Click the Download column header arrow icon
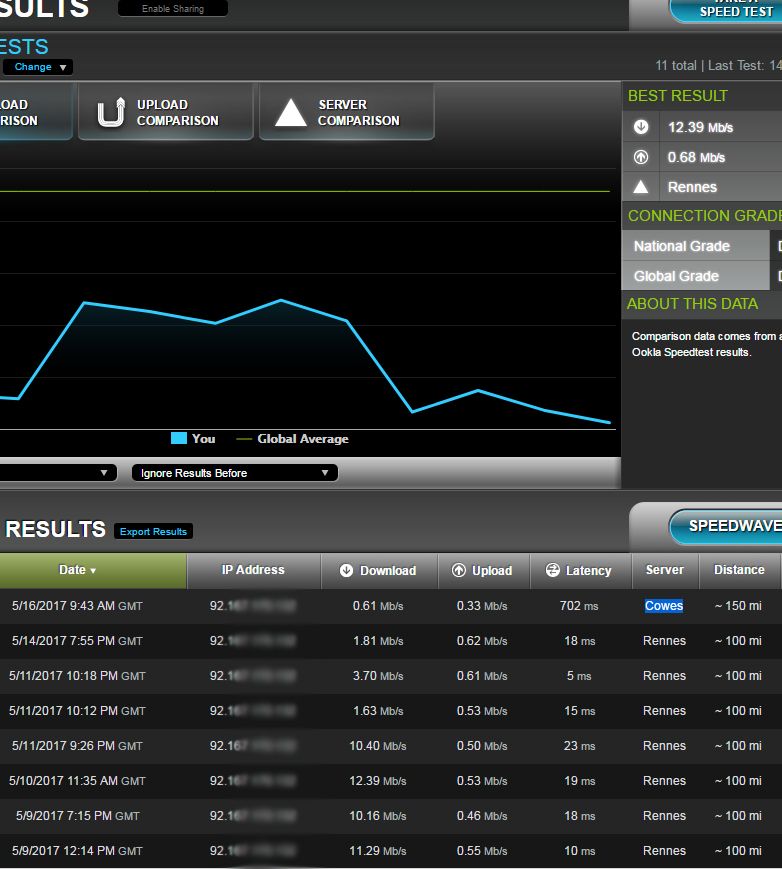 tap(346, 570)
